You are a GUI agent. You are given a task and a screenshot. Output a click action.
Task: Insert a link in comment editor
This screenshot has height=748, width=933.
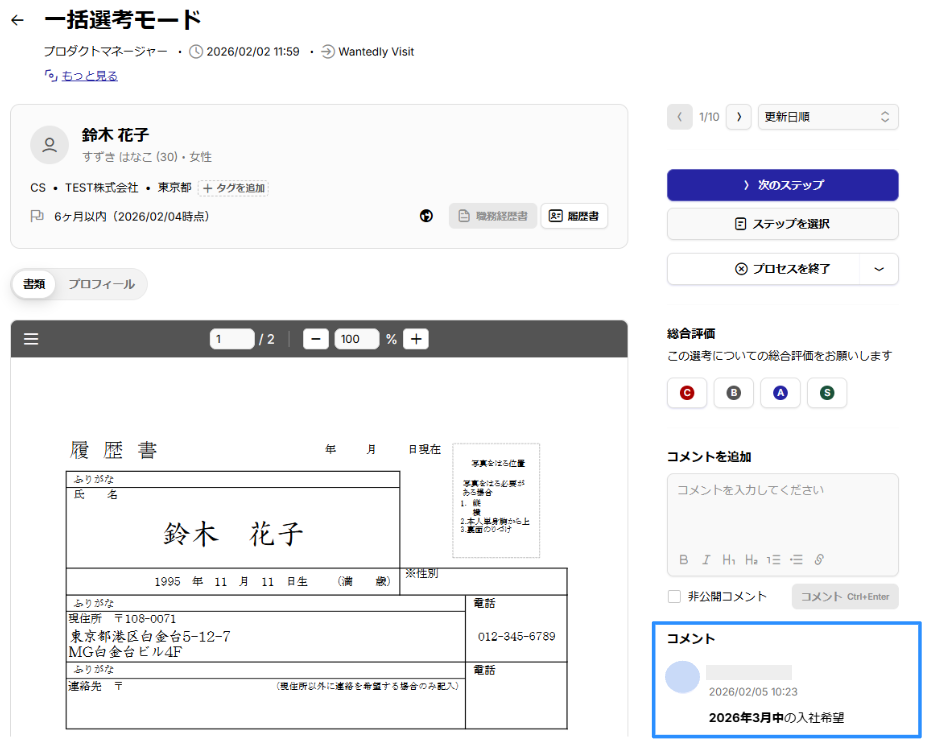point(818,560)
